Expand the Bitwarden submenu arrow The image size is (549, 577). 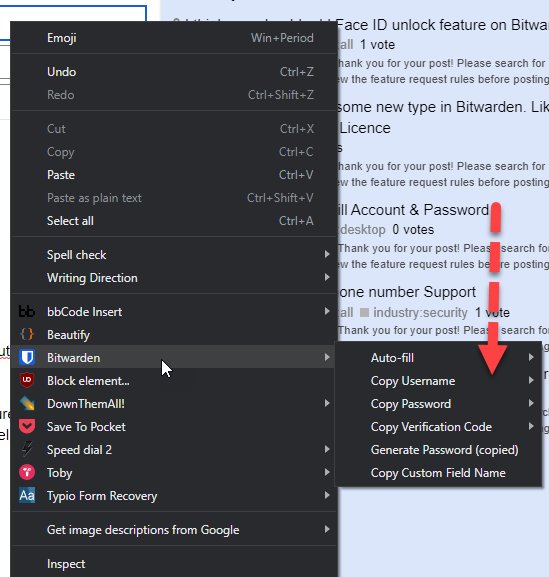point(327,357)
